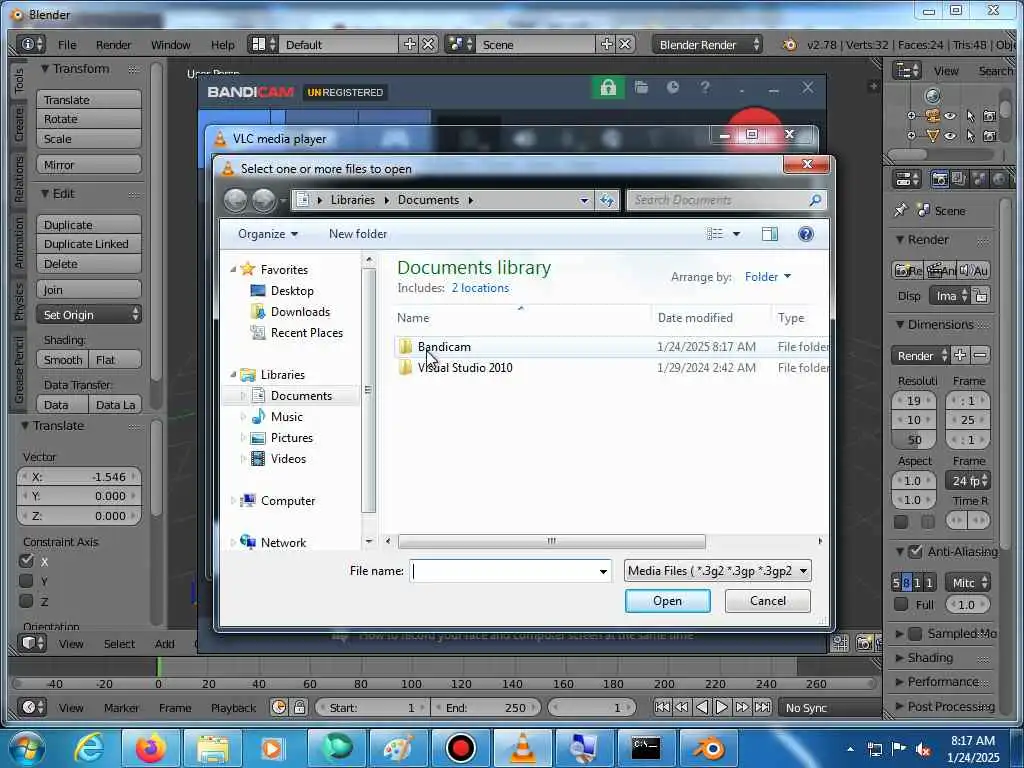Play animation in Blender timeline
1024x768 pixels.
[722, 707]
